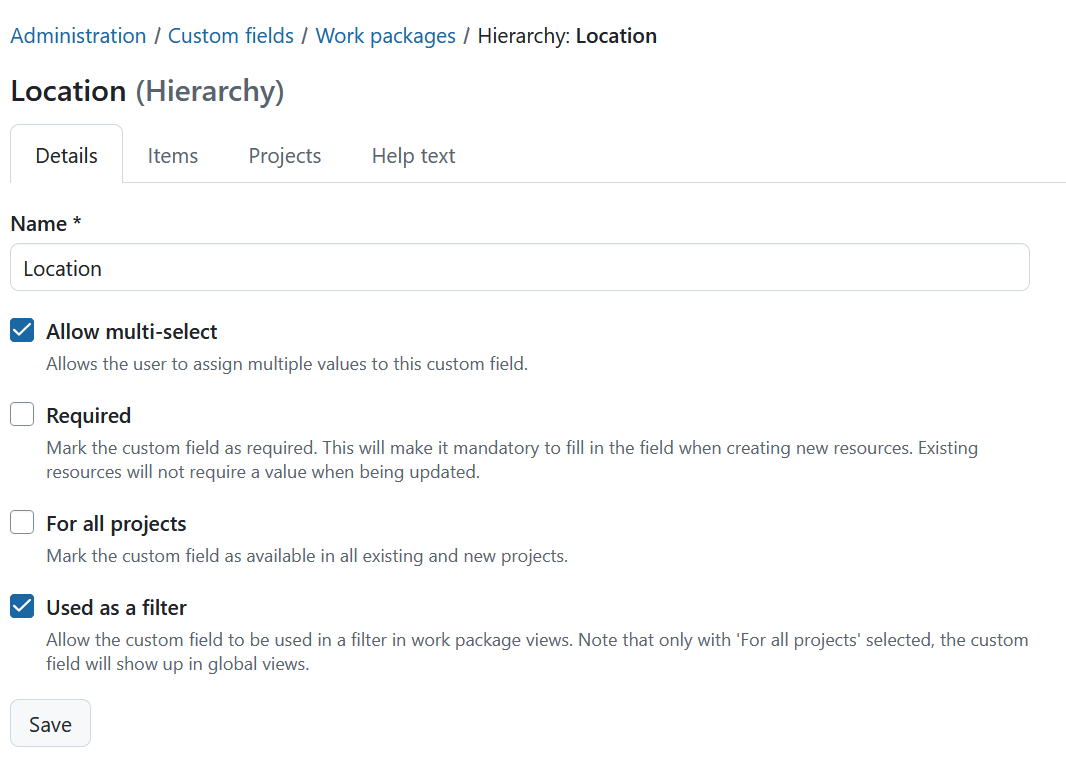Select the Details tab
This screenshot has height=759, width=1066.
pyautogui.click(x=66, y=155)
